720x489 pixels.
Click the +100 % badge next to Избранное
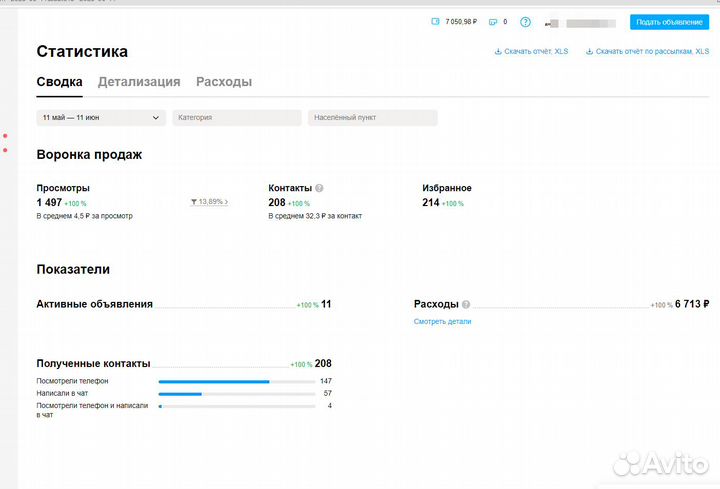click(453, 203)
